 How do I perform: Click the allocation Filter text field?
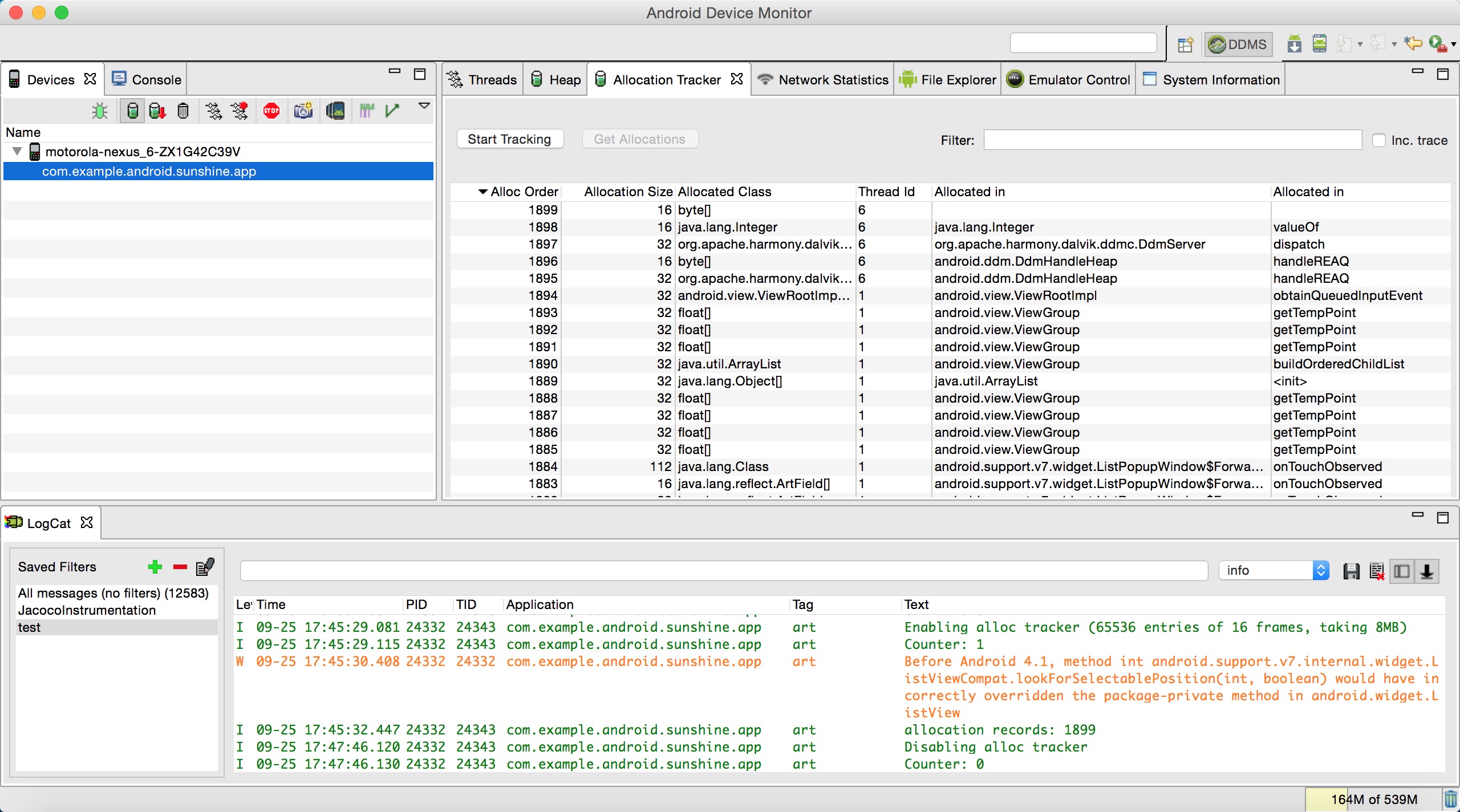click(x=1173, y=140)
